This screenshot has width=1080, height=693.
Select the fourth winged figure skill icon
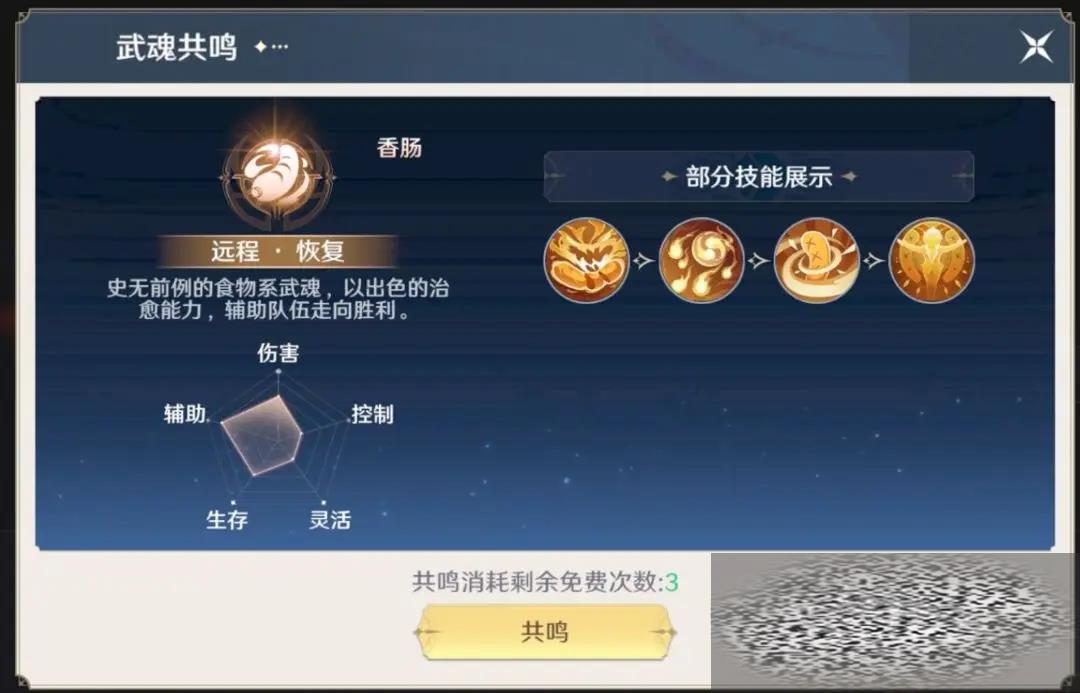931,260
